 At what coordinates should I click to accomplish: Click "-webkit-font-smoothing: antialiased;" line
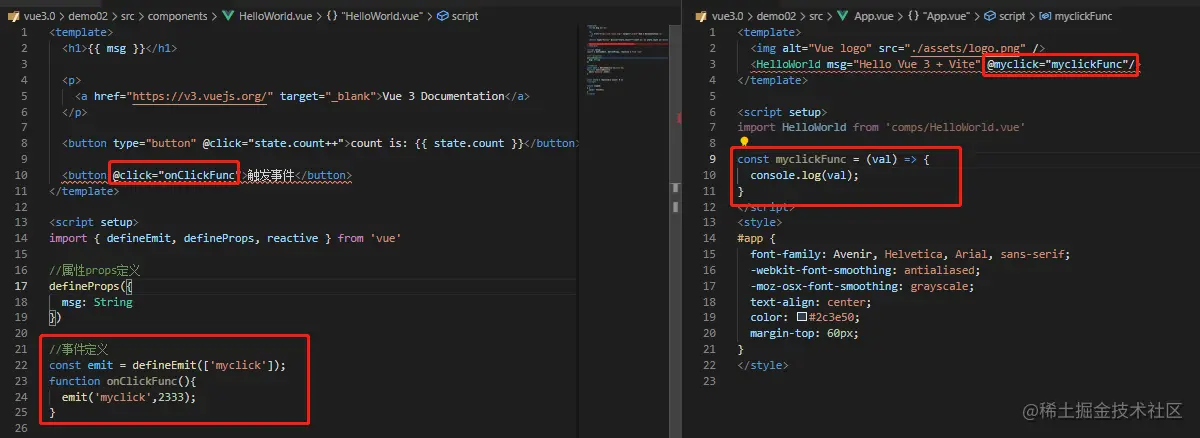(x=866, y=270)
